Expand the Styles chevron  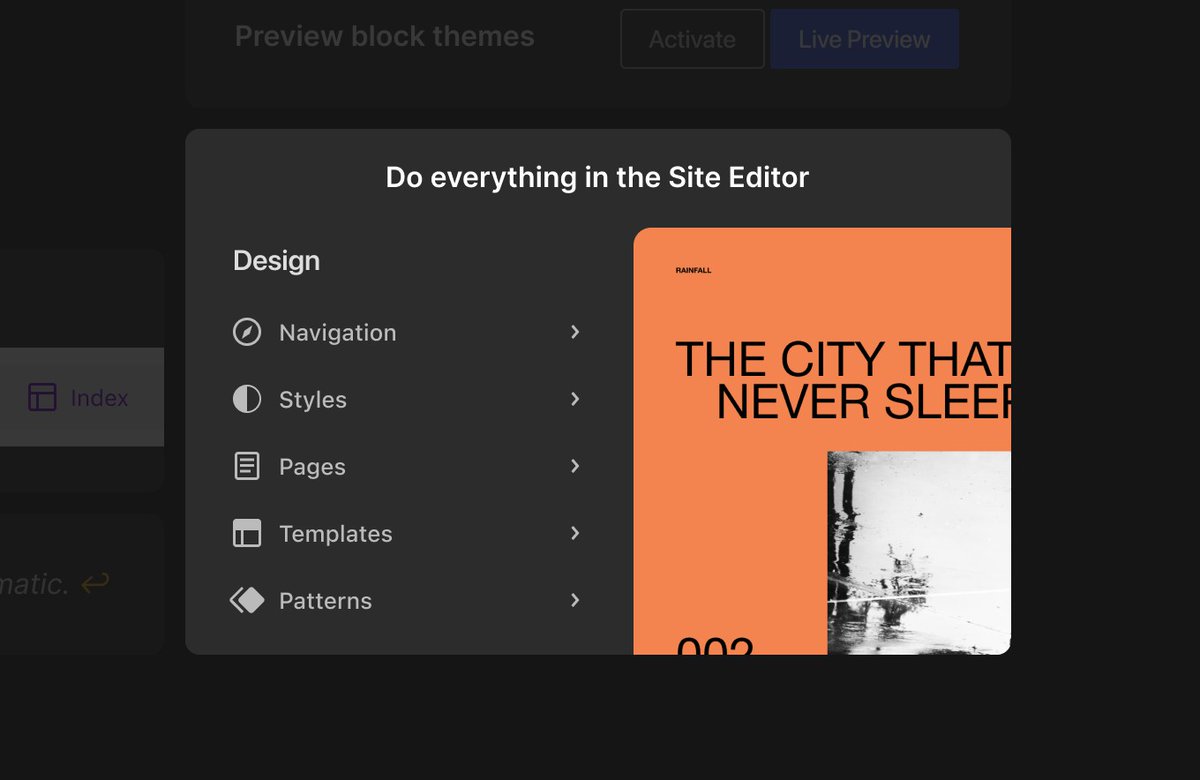[x=575, y=399]
